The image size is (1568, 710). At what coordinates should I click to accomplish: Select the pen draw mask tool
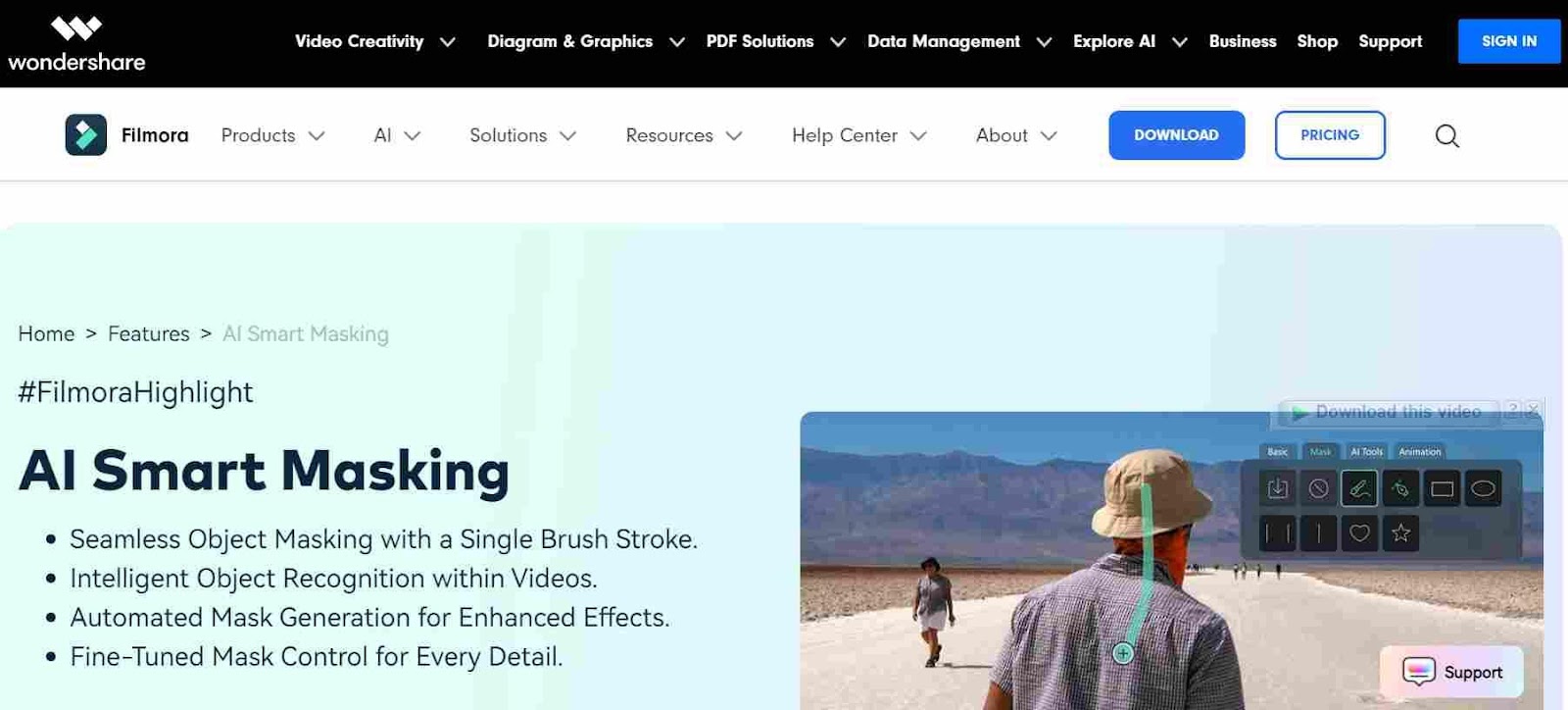[1400, 488]
